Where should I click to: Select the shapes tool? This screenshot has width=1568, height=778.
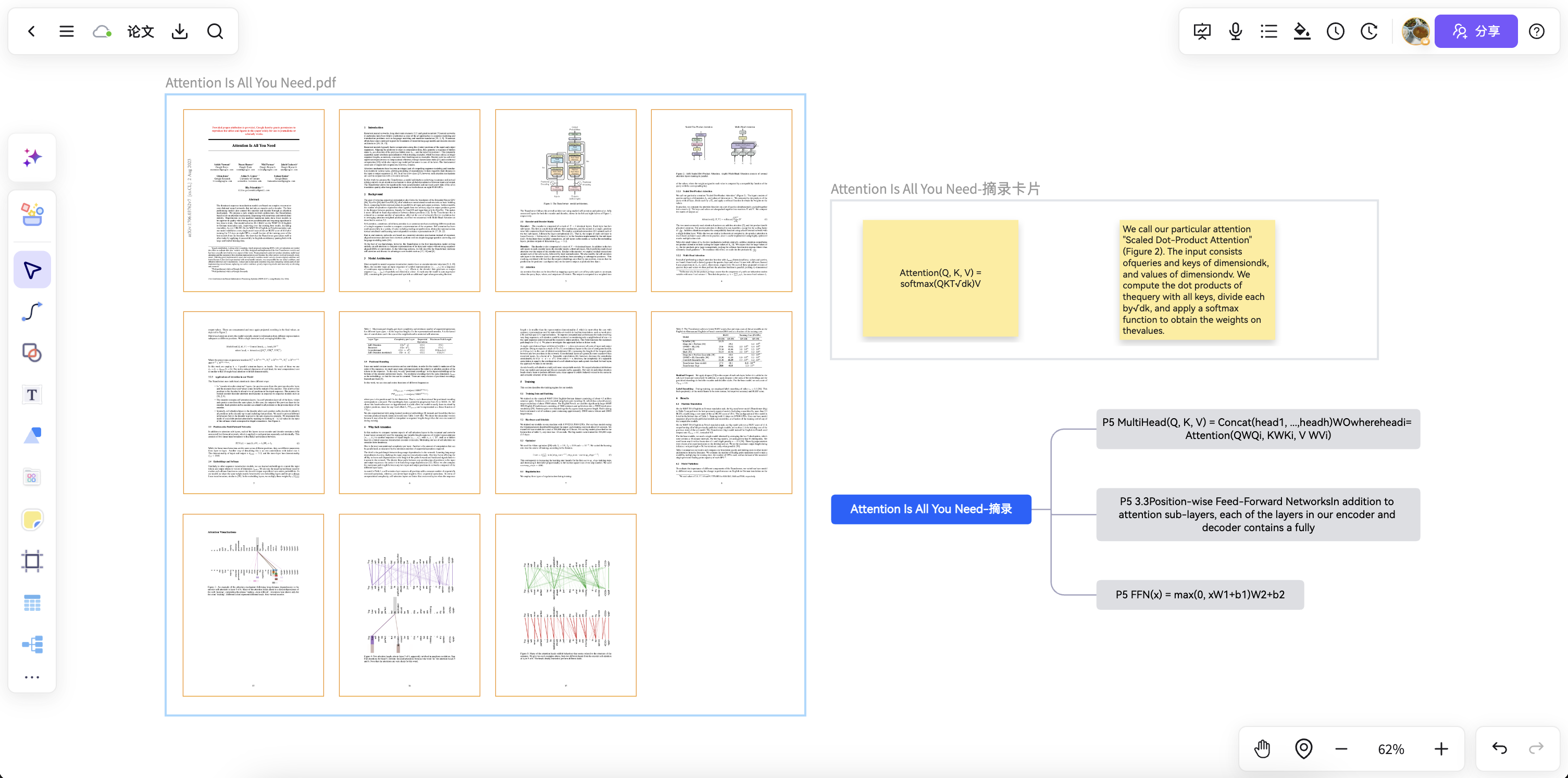click(x=32, y=353)
